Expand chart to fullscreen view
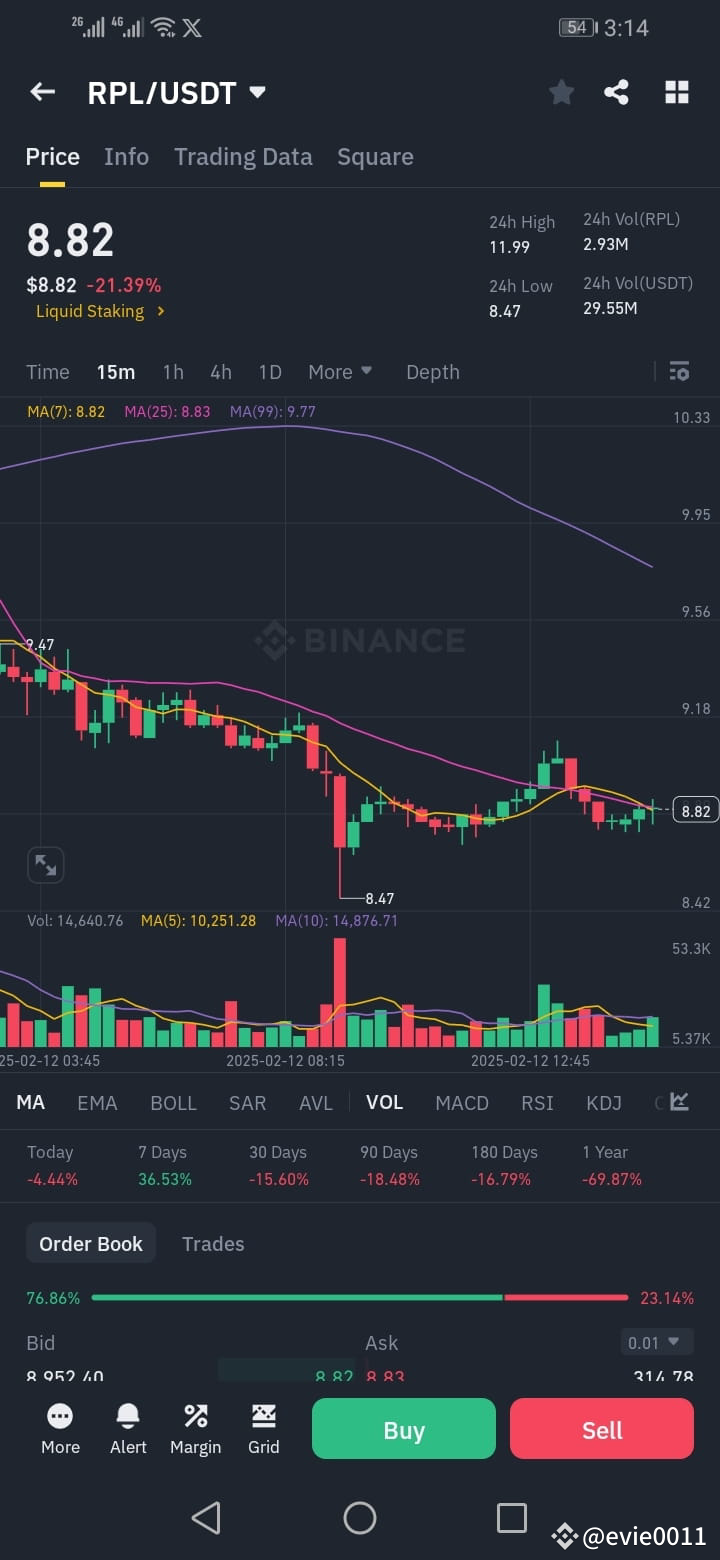The height and width of the screenshot is (1560, 720). tap(45, 864)
